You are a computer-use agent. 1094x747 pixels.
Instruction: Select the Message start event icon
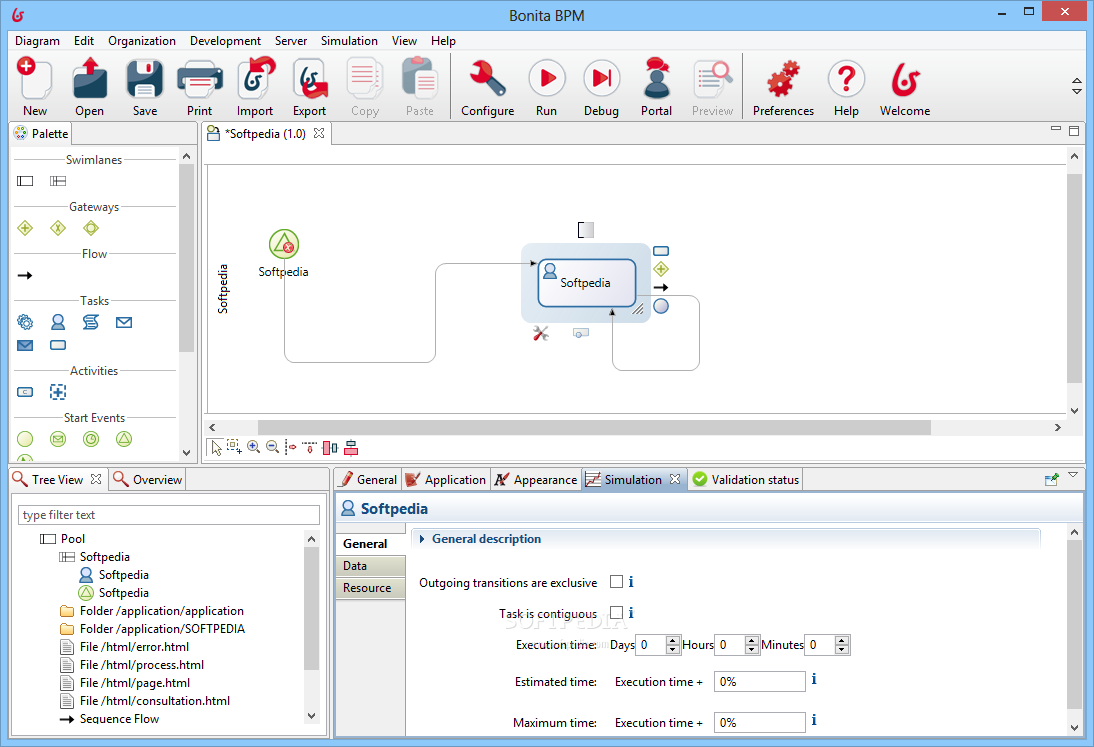(58, 439)
